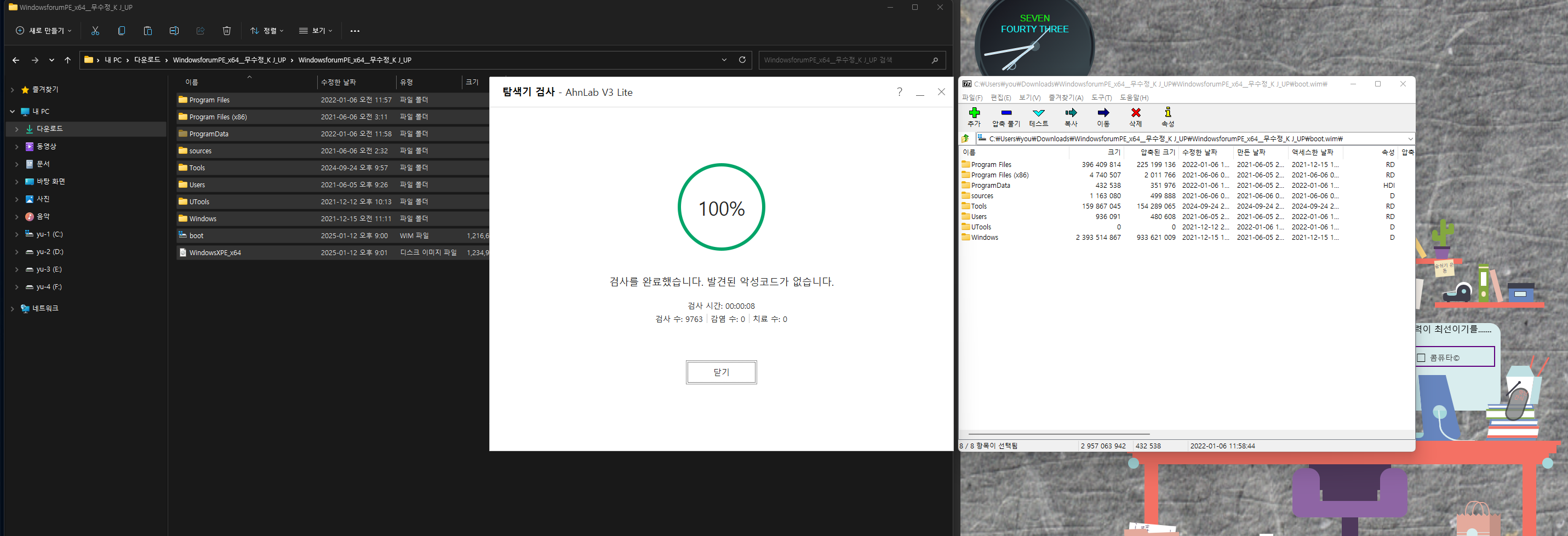Open 7-Zip 파일(F) menu
1568x536 pixels.
[x=972, y=98]
